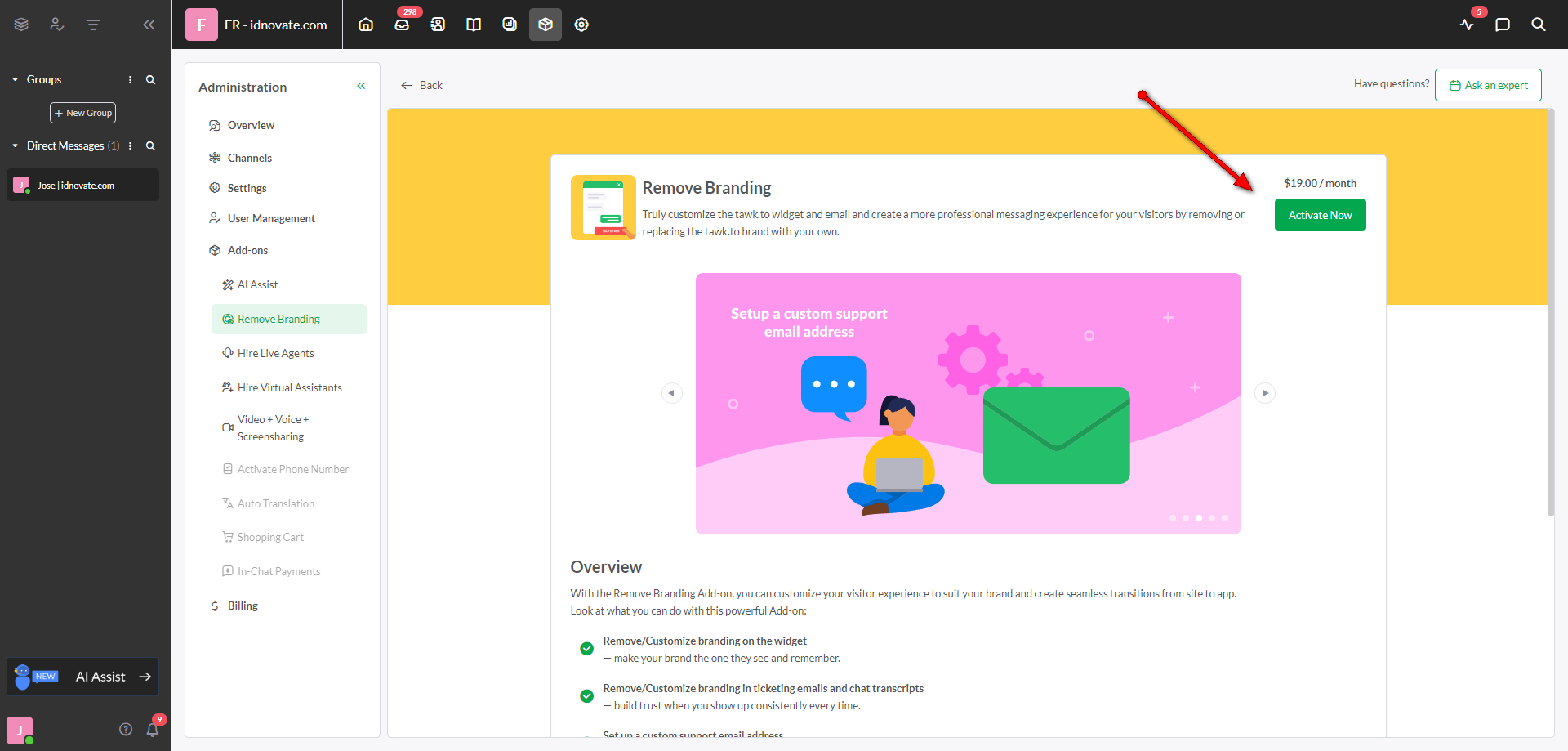
Task: Open the administration gear icon in top bar
Action: [581, 25]
